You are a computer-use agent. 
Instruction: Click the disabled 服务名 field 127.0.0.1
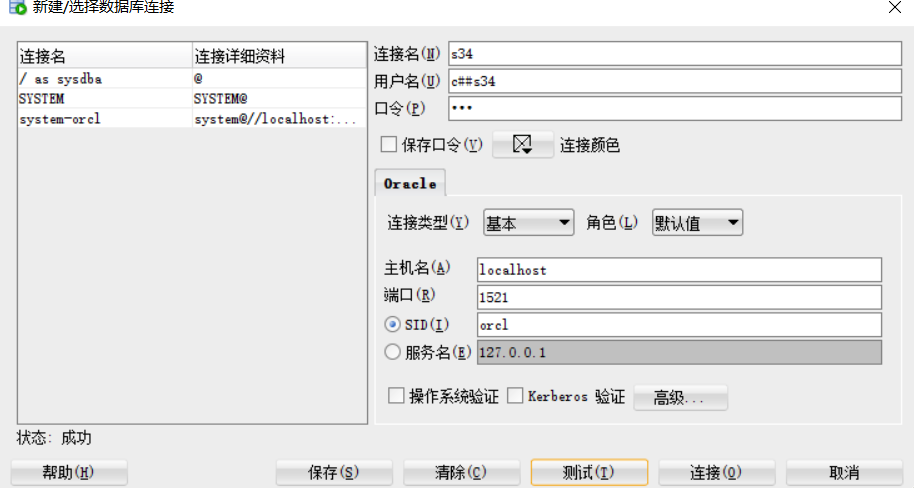pyautogui.click(x=679, y=352)
